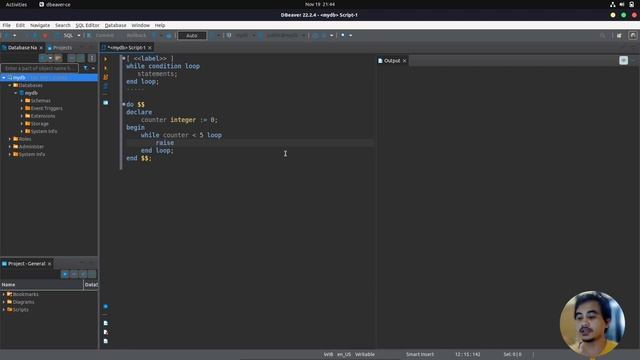Open the Window menu

tap(140, 25)
